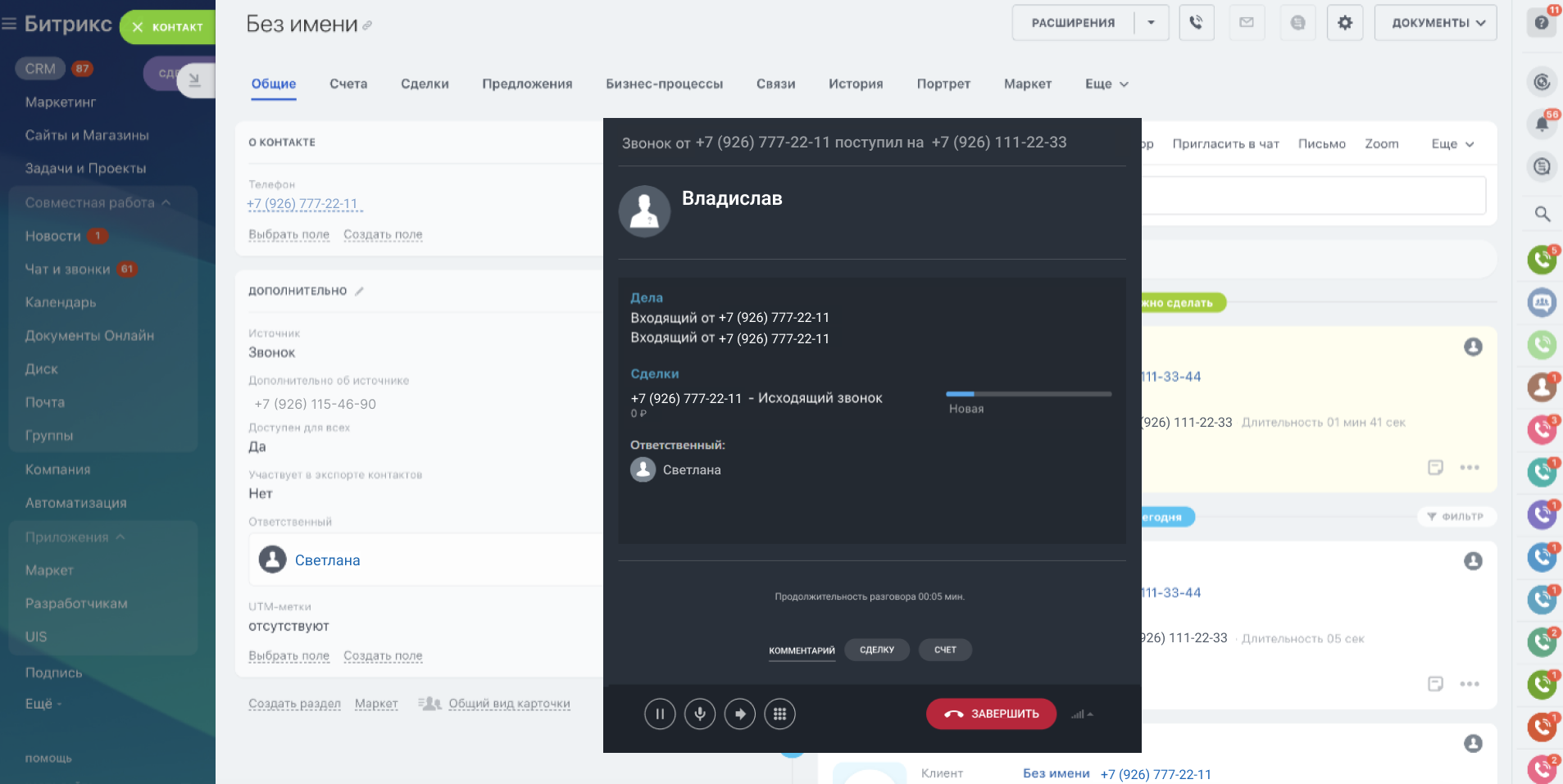This screenshot has width=1563, height=784.
Task: Pause the call with hold button
Action: tap(660, 714)
